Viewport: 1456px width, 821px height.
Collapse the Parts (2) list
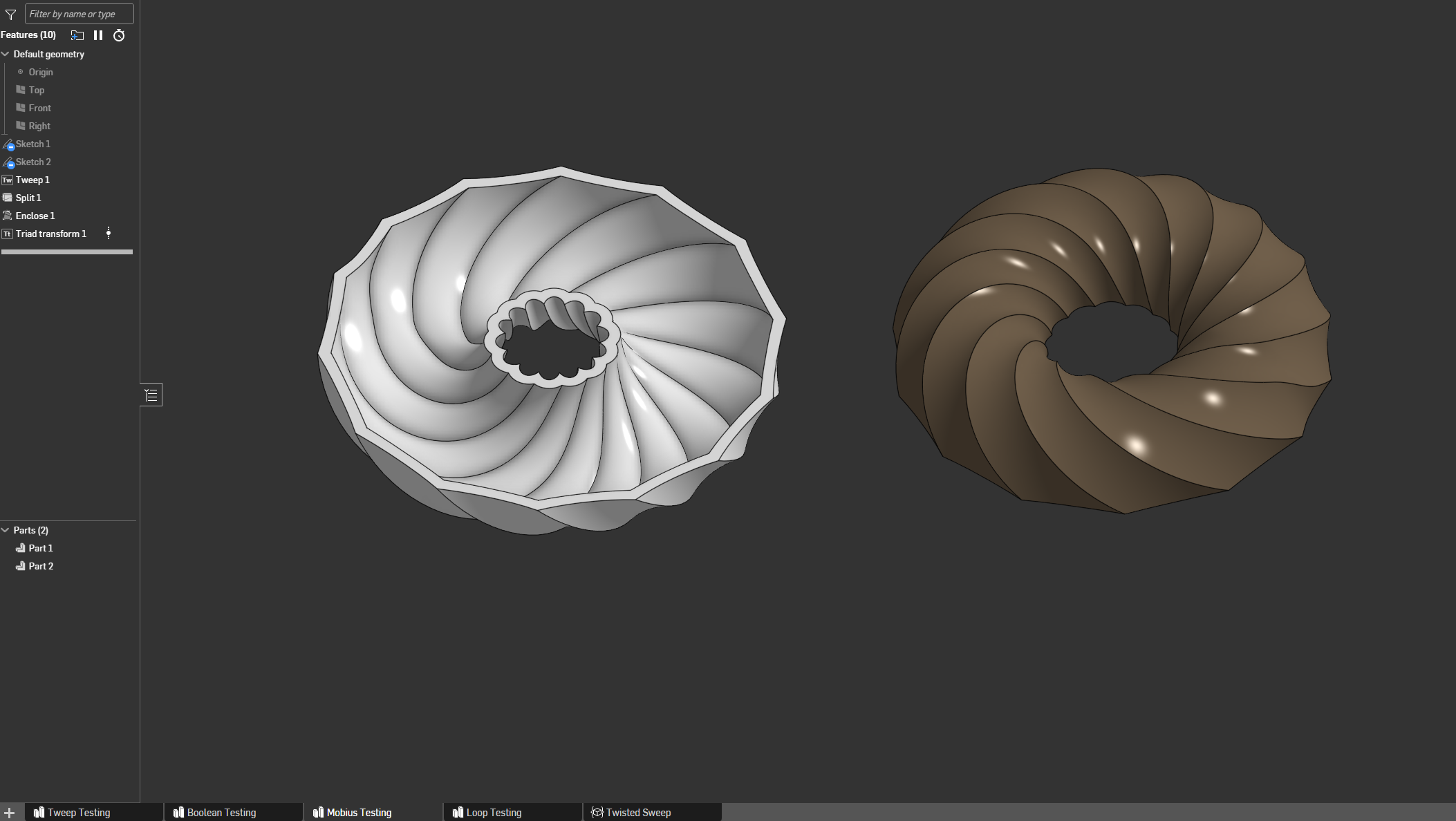pyautogui.click(x=6, y=530)
